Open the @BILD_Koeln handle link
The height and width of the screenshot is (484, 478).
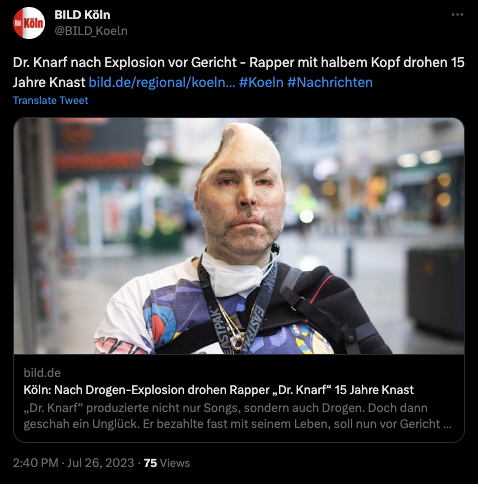click(x=91, y=31)
